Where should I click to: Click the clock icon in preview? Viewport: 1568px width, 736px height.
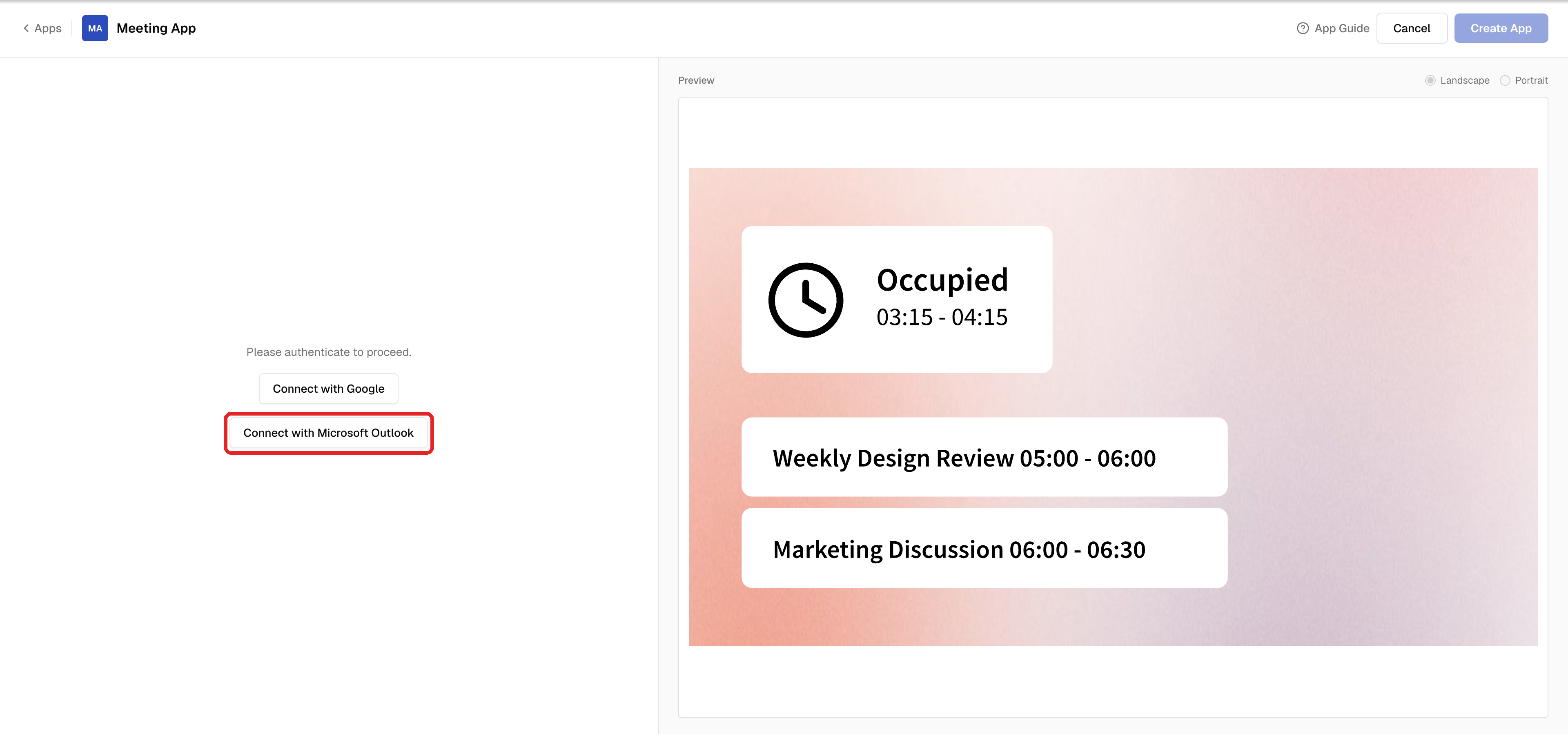(x=805, y=300)
